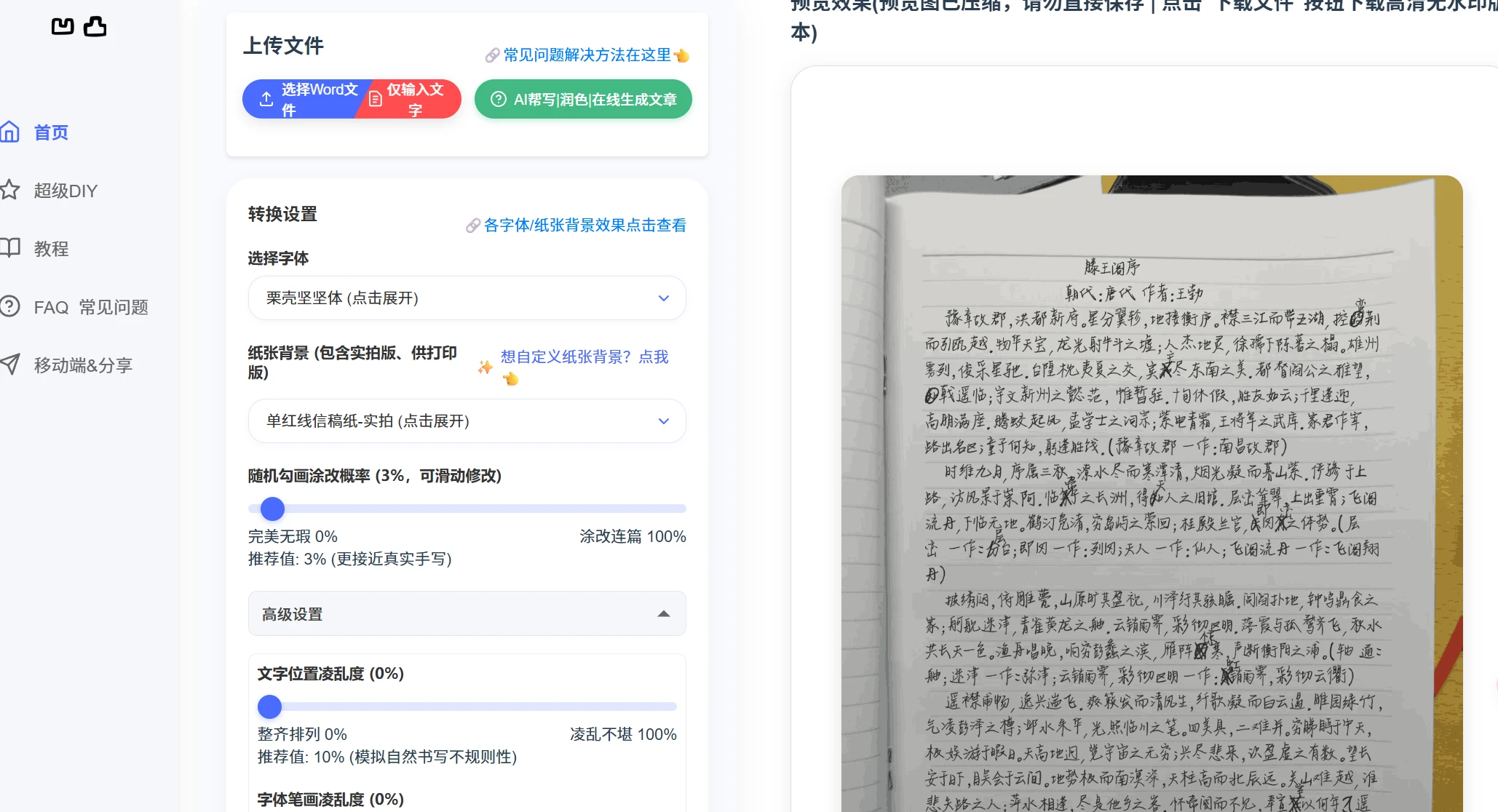Click the 推荐值: 3% (更接近真实手写) text
This screenshot has width=1498, height=812.
click(350, 559)
